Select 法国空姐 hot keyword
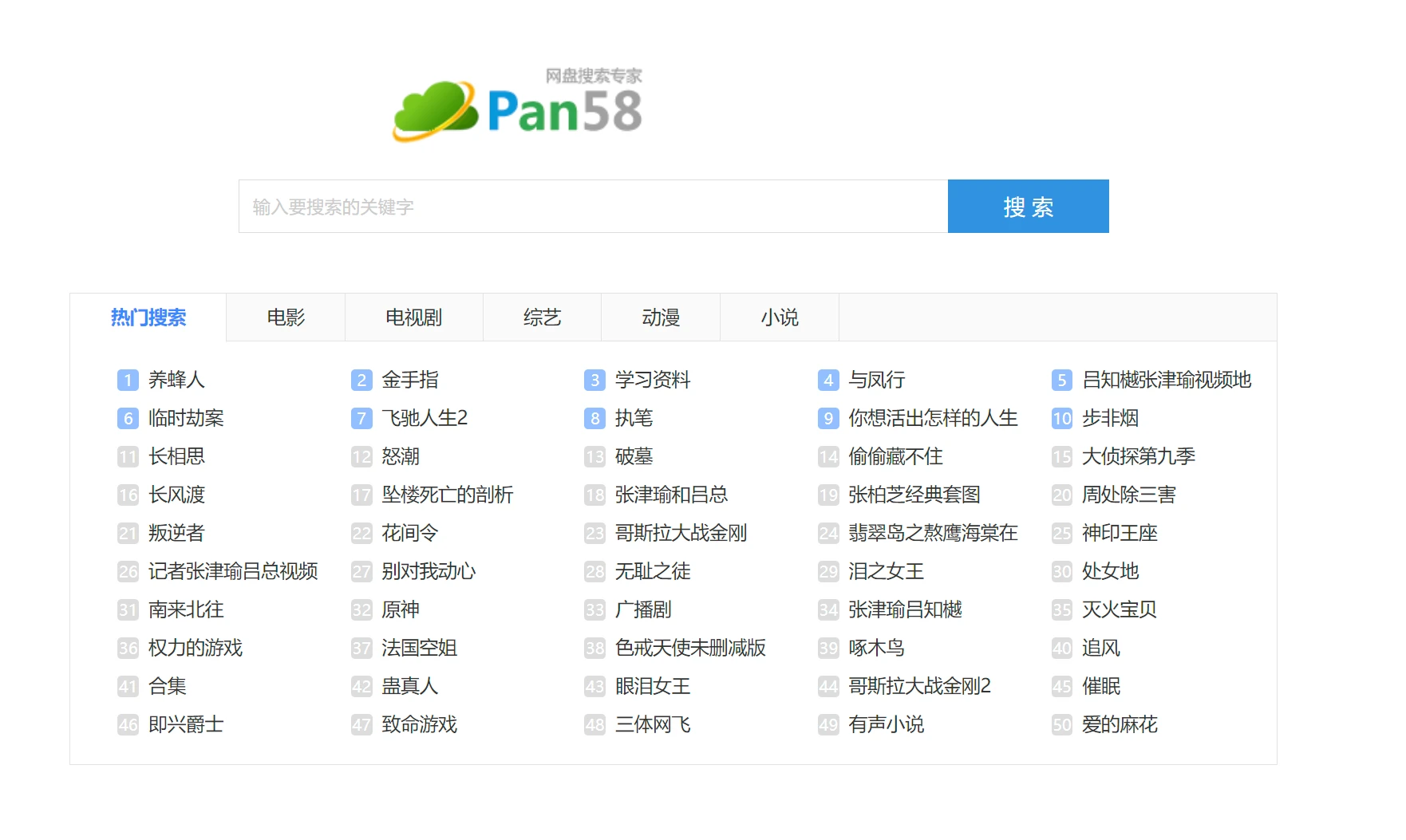Screen dimensions: 1406x840 point(420,648)
